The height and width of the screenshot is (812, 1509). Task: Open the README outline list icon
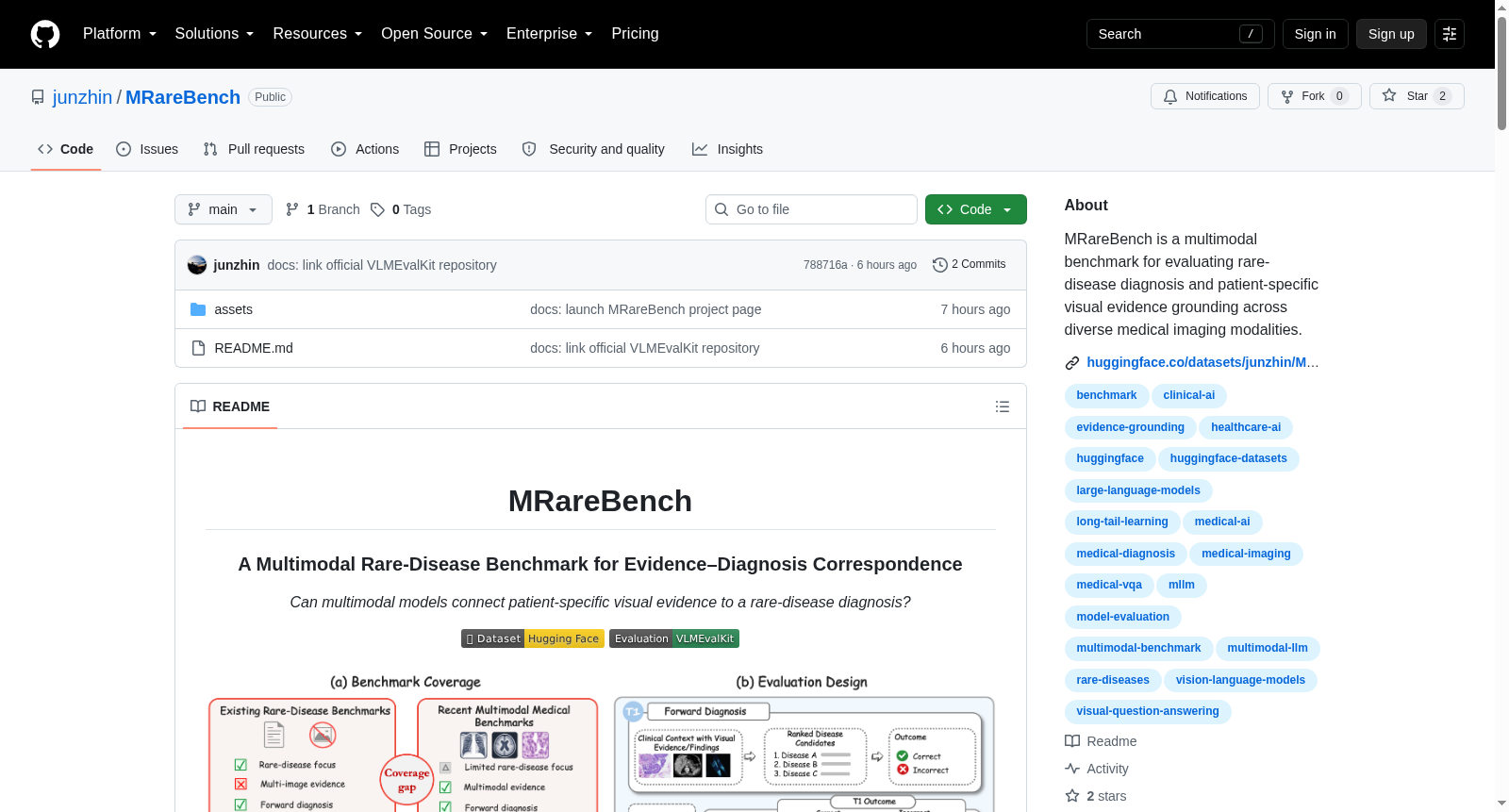pyautogui.click(x=1003, y=406)
